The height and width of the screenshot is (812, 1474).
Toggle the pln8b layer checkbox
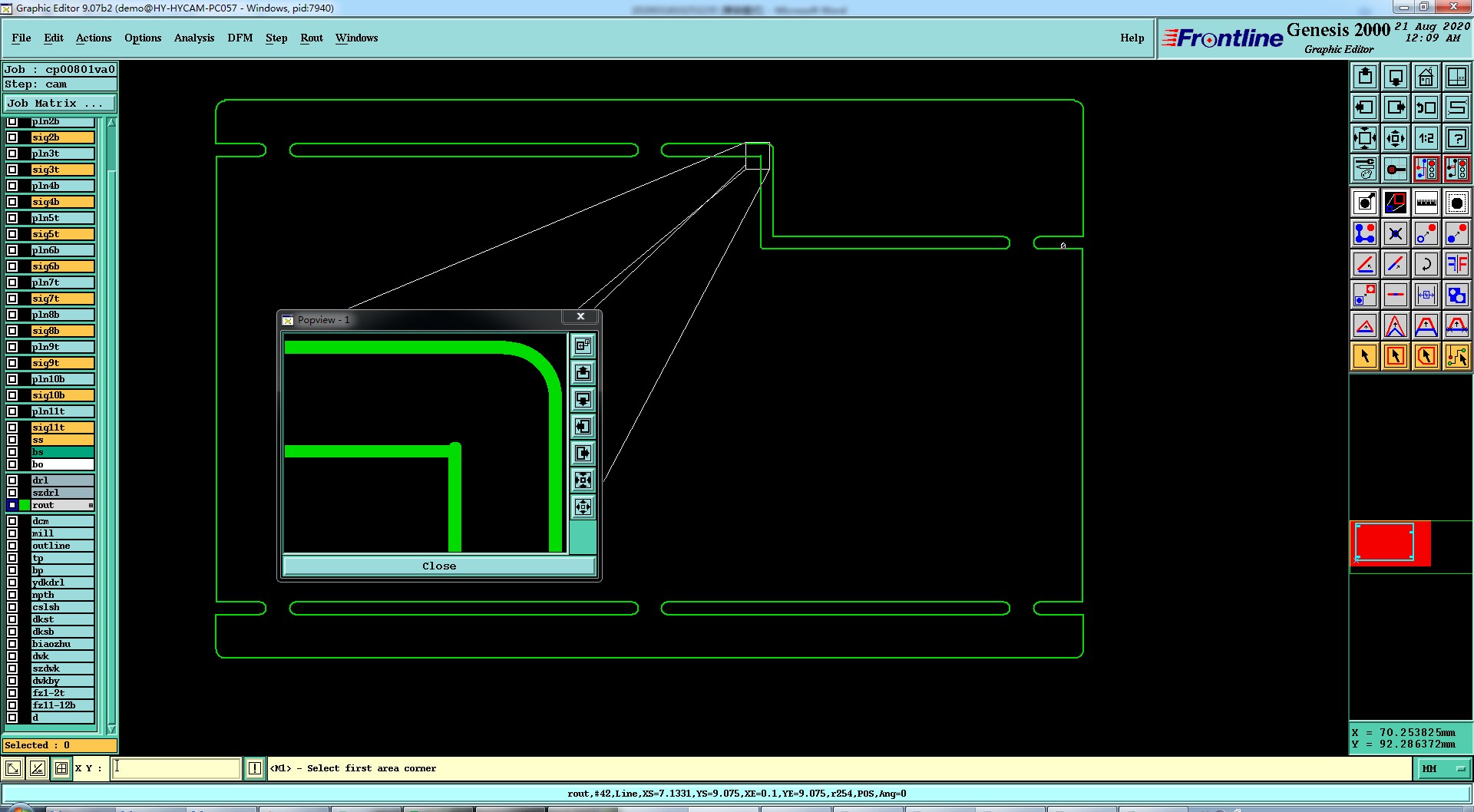pos(12,315)
